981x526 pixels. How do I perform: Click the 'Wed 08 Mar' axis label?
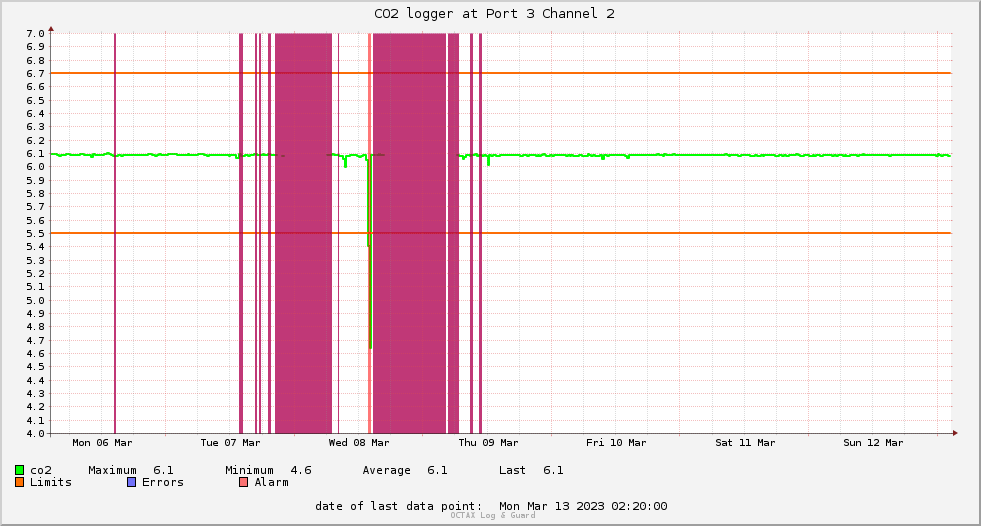pyautogui.click(x=358, y=443)
